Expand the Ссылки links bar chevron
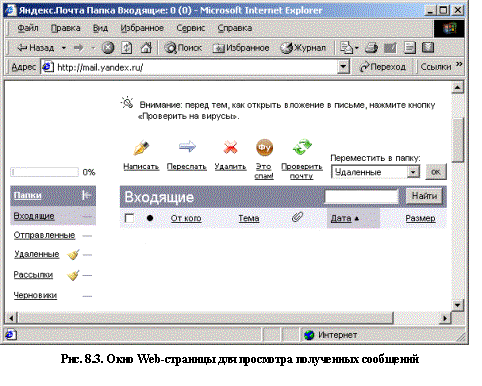The width and height of the screenshot is (482, 386). click(x=460, y=64)
